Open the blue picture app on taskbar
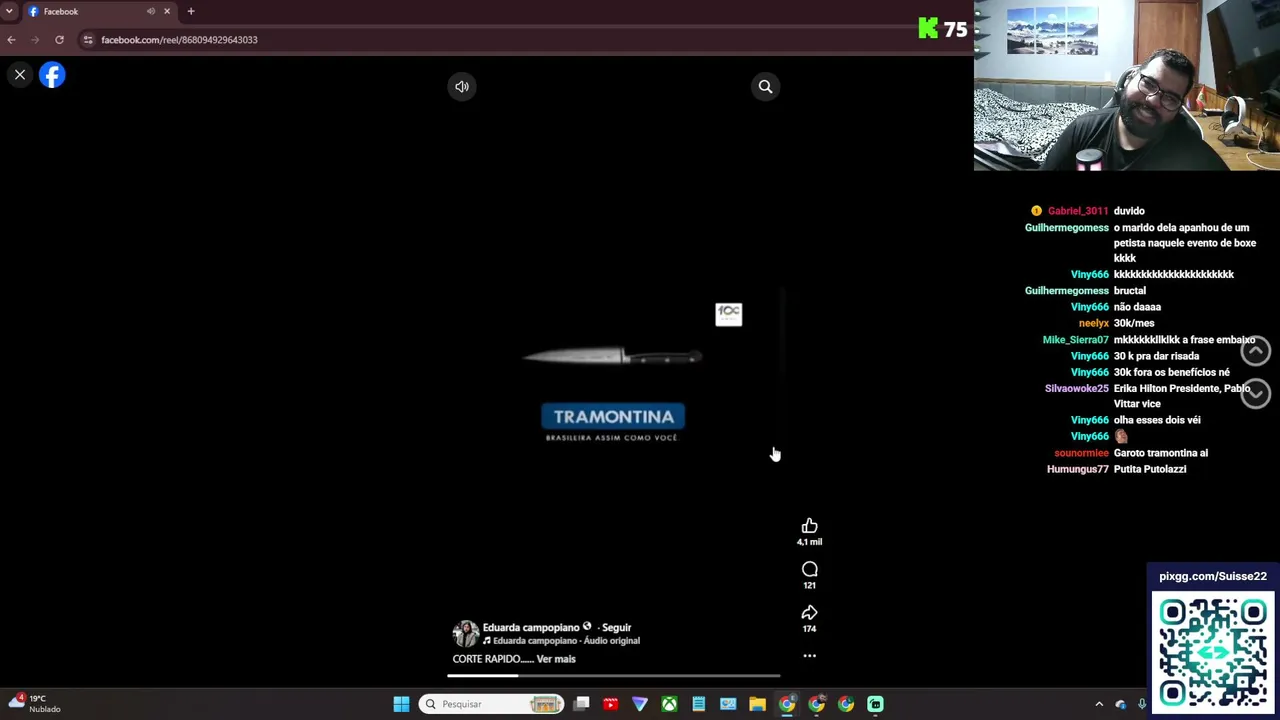The width and height of the screenshot is (1280, 720). (728, 704)
